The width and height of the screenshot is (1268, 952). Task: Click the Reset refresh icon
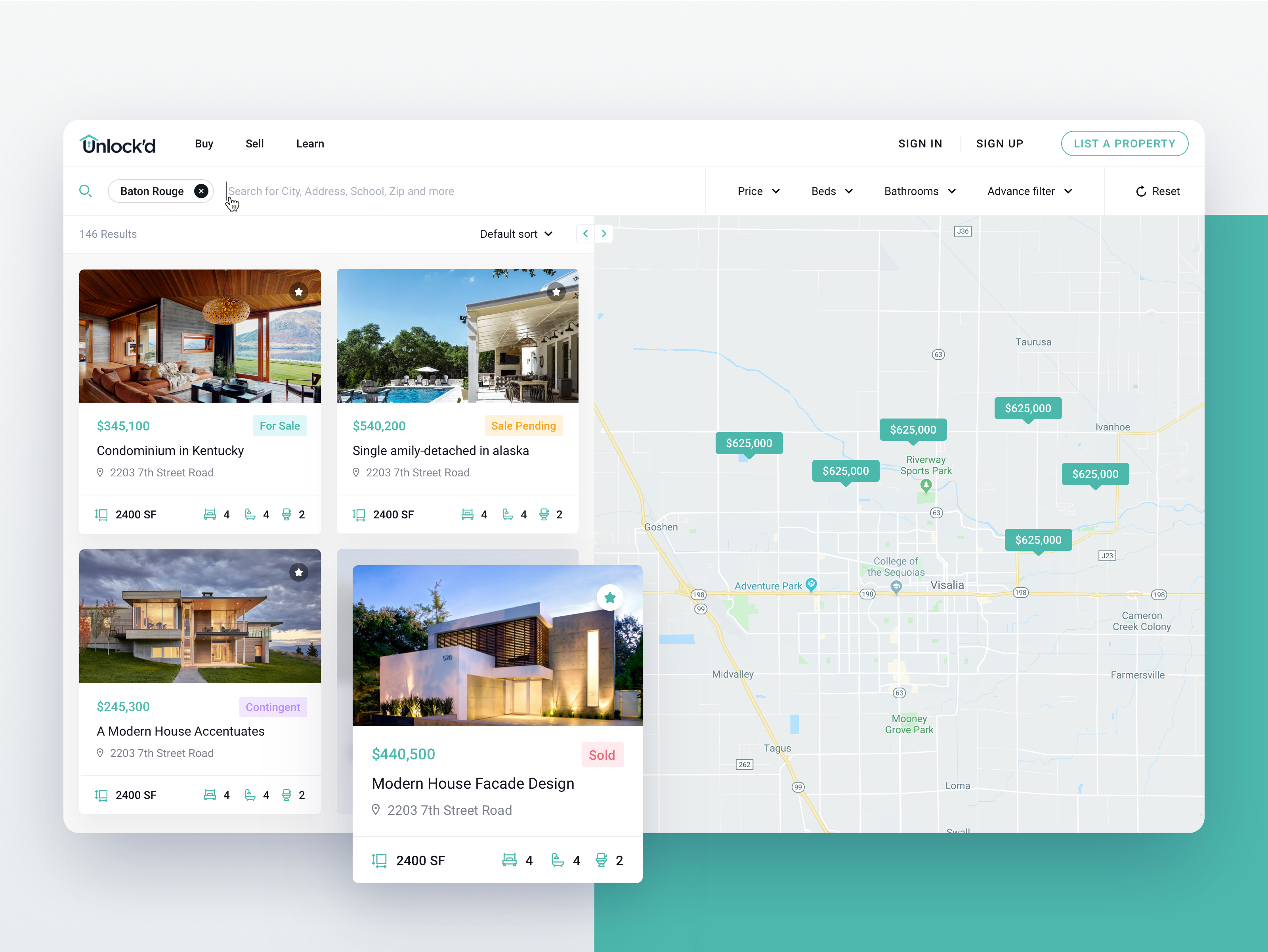pos(1141,191)
